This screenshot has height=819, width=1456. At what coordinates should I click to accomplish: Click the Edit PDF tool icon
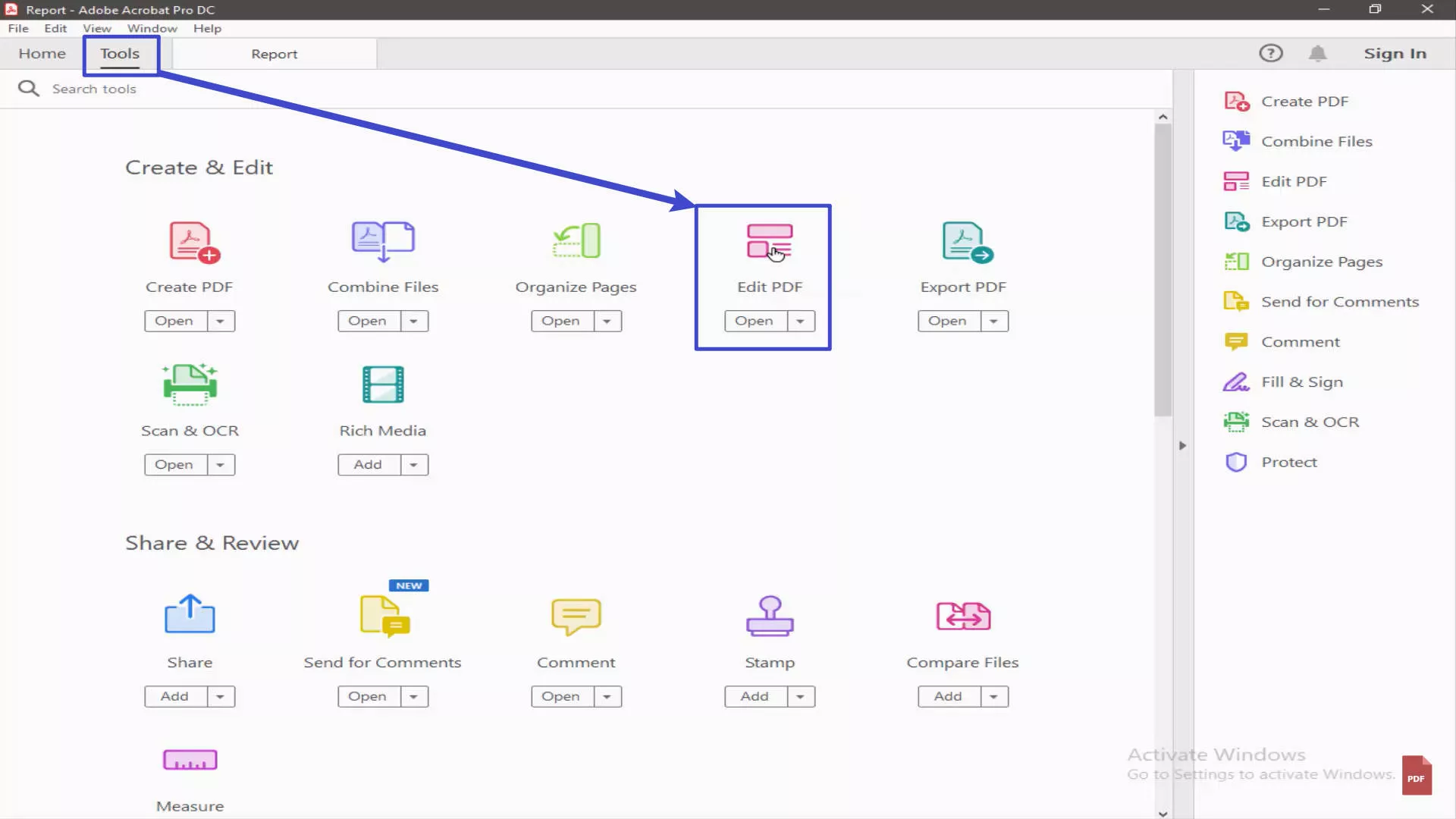point(769,242)
